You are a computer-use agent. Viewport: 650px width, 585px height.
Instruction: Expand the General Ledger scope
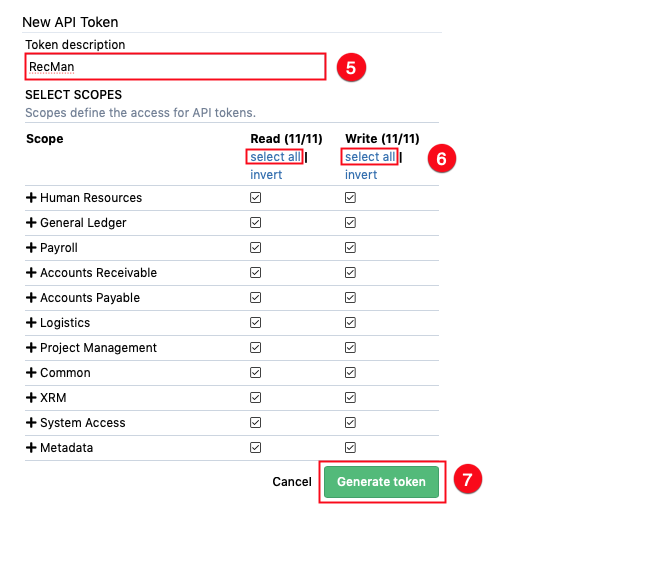31,223
